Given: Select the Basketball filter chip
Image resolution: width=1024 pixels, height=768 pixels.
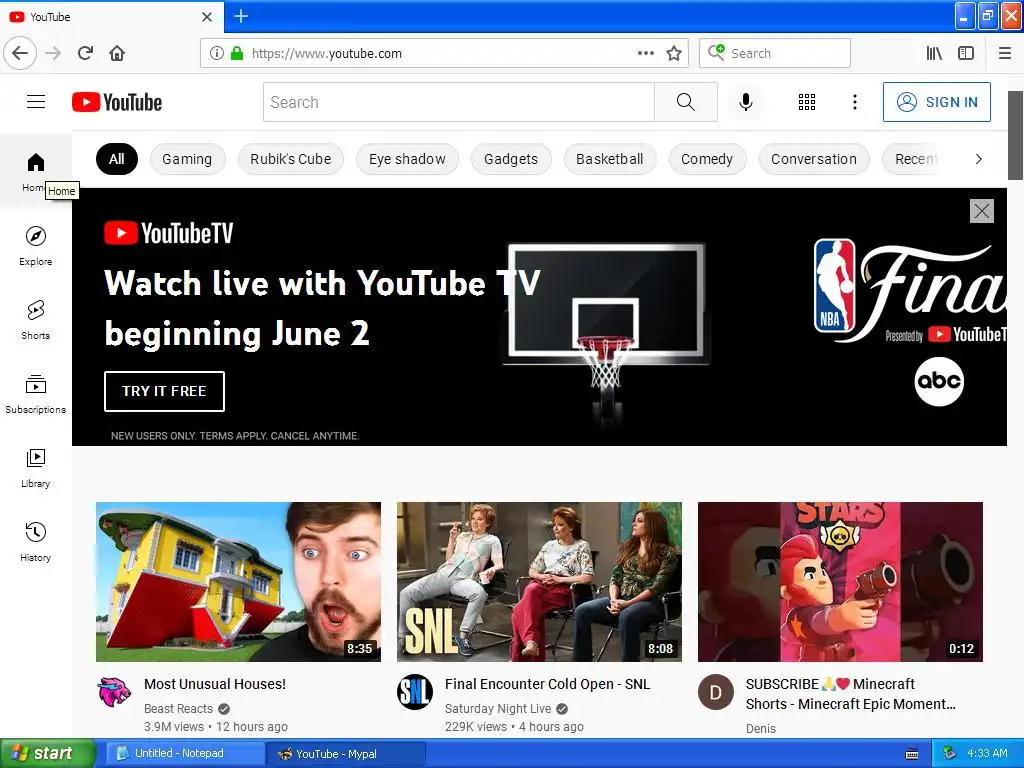Looking at the screenshot, I should tap(609, 159).
